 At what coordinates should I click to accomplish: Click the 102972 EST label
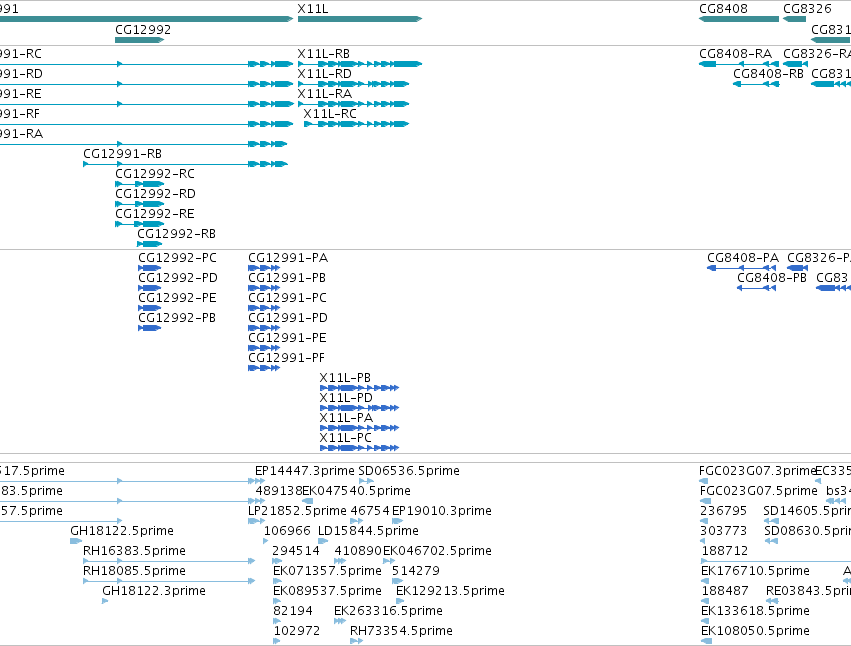(296, 632)
